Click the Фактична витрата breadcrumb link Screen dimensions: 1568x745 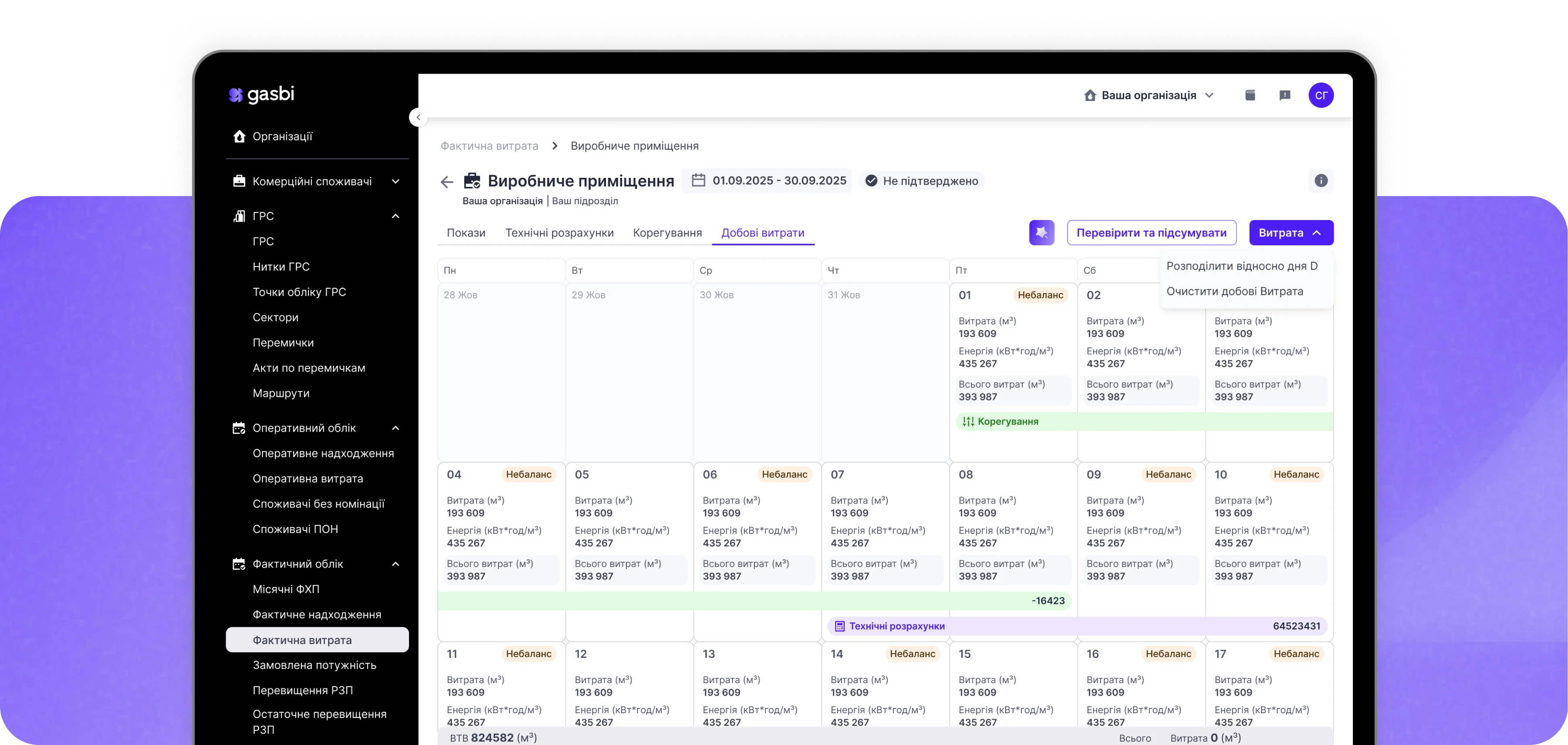click(x=489, y=146)
